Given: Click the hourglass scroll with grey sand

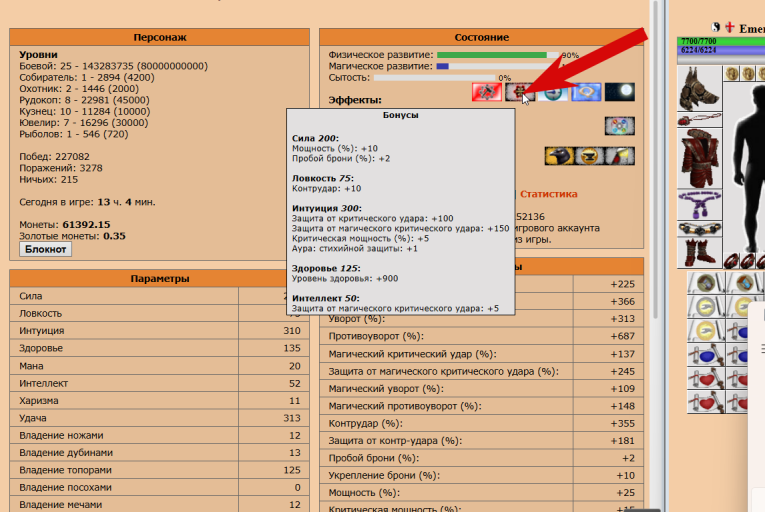Looking at the screenshot, I should [706, 283].
